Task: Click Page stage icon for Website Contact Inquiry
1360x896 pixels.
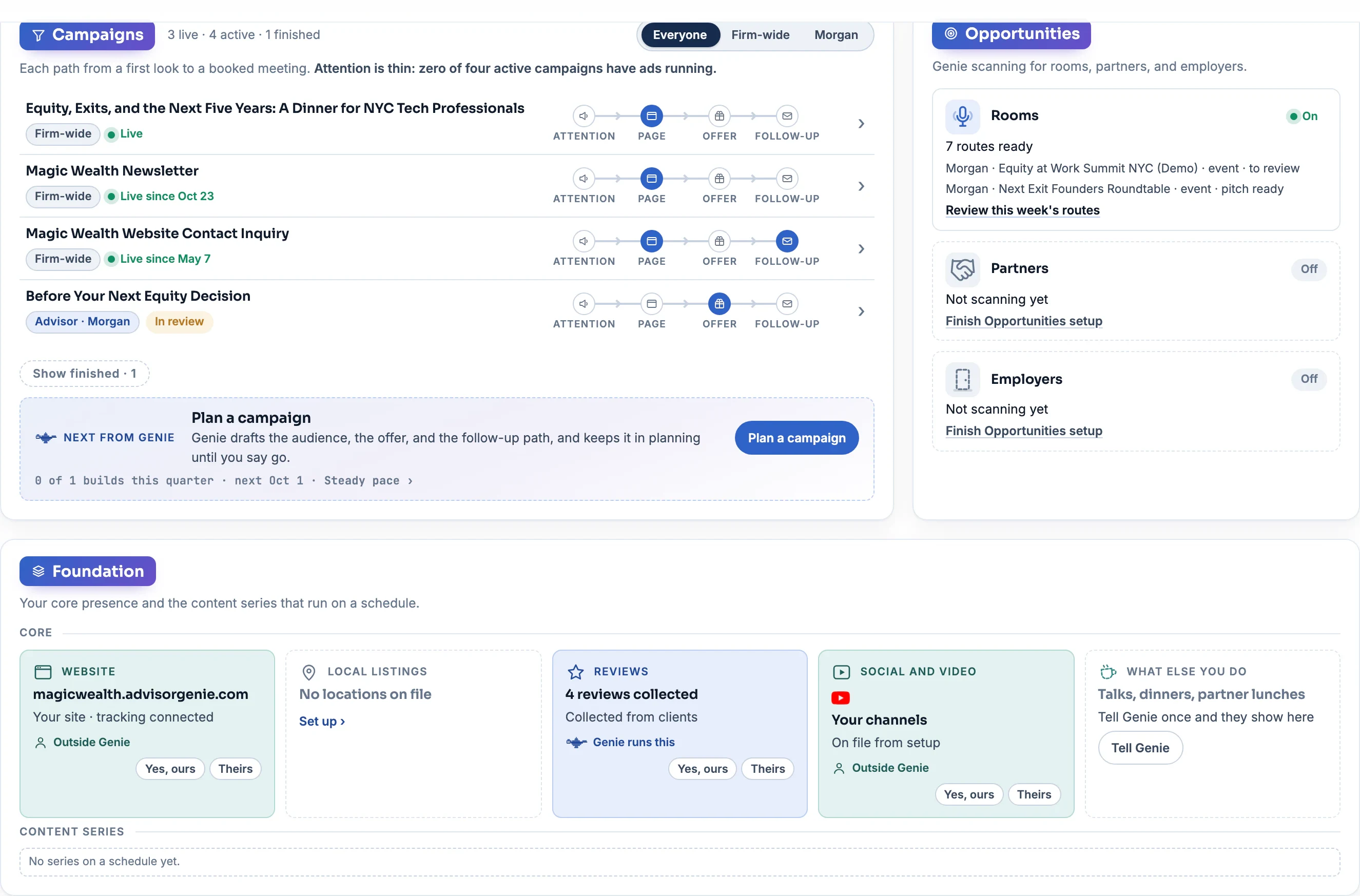Action: pos(651,241)
